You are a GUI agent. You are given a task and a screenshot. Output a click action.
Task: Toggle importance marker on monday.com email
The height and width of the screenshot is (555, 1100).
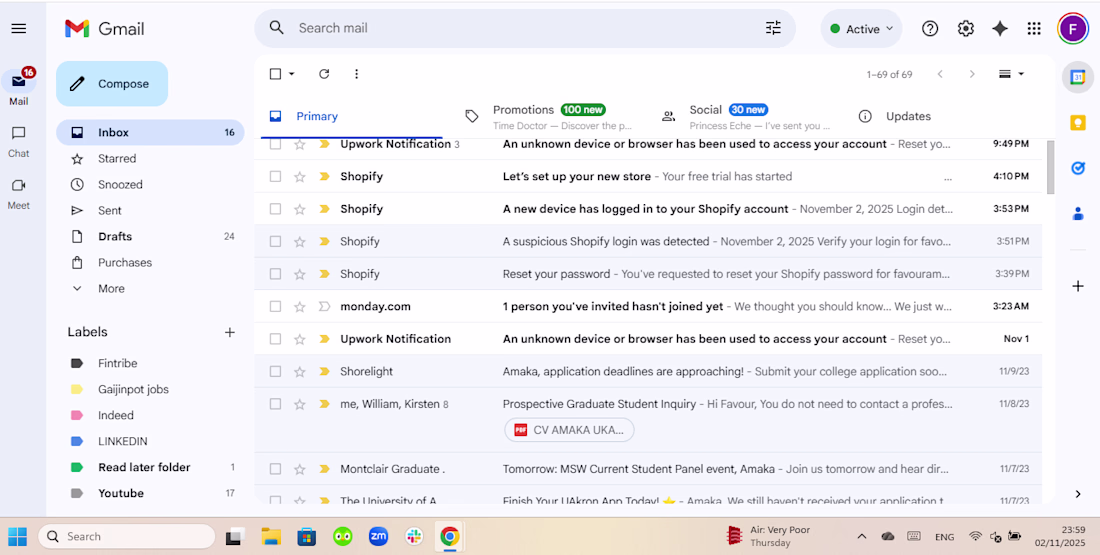coord(323,307)
